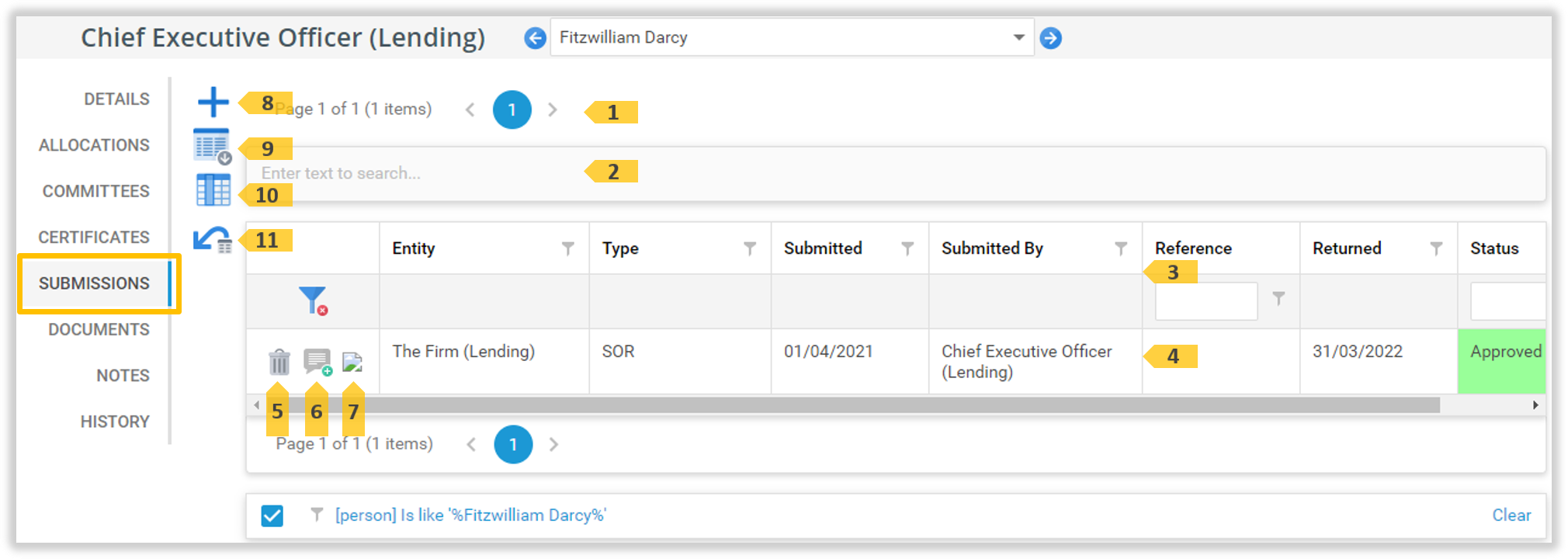Open the Entity column filter

coord(568,248)
